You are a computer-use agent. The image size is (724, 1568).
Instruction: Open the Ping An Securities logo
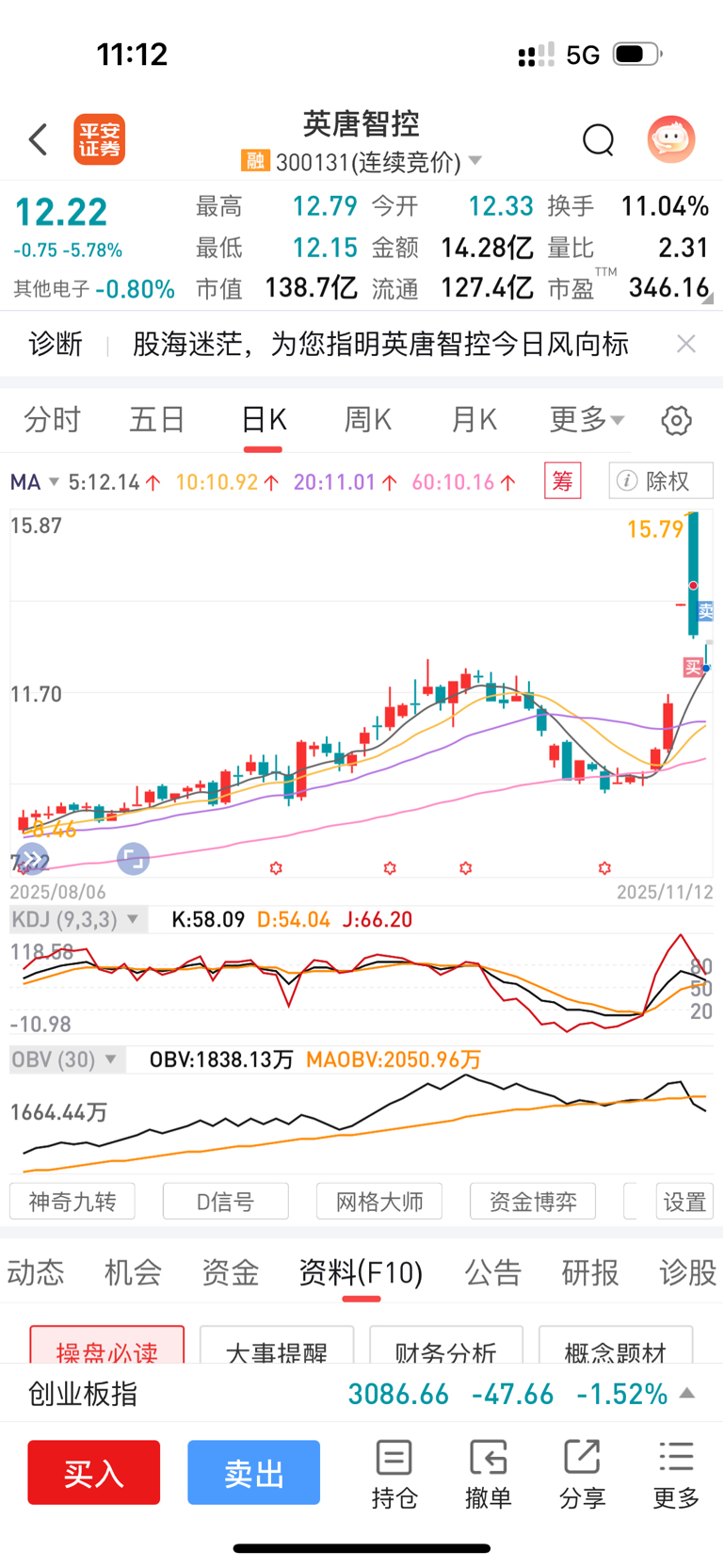coord(100,139)
